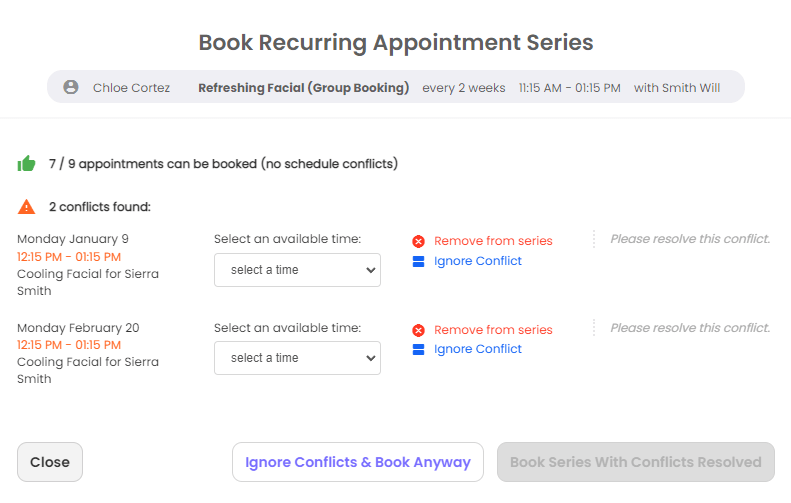The height and width of the screenshot is (503, 791).
Task: Choose Ignore Conflict for January 9
Action: pos(478,262)
